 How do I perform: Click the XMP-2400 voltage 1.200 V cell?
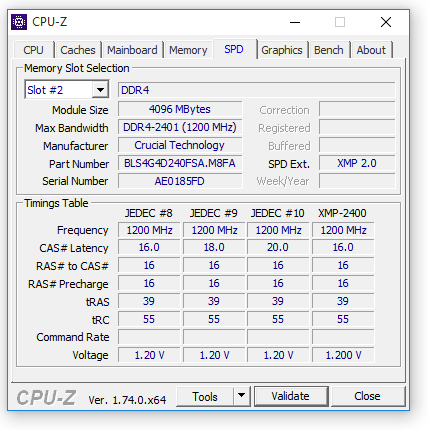click(343, 355)
